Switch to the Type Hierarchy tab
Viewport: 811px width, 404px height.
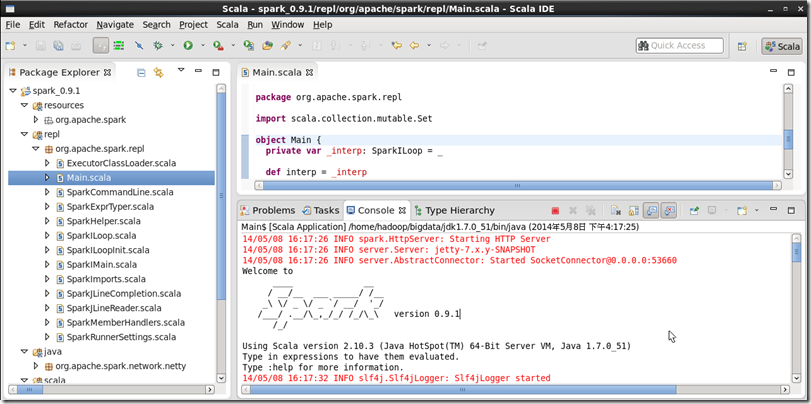(x=454, y=211)
